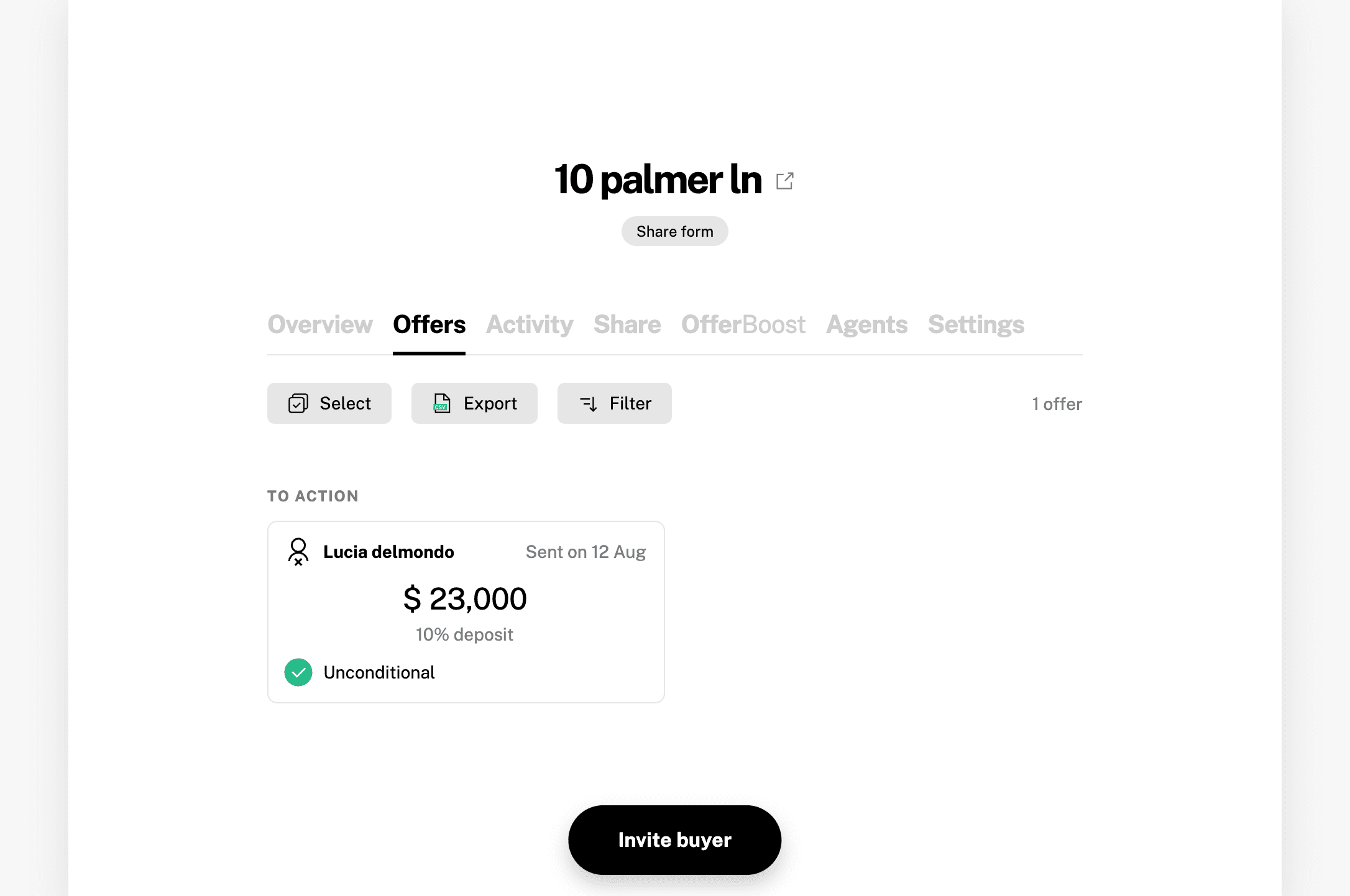
Task: Click the TO ACTION section expander
Action: (x=312, y=495)
